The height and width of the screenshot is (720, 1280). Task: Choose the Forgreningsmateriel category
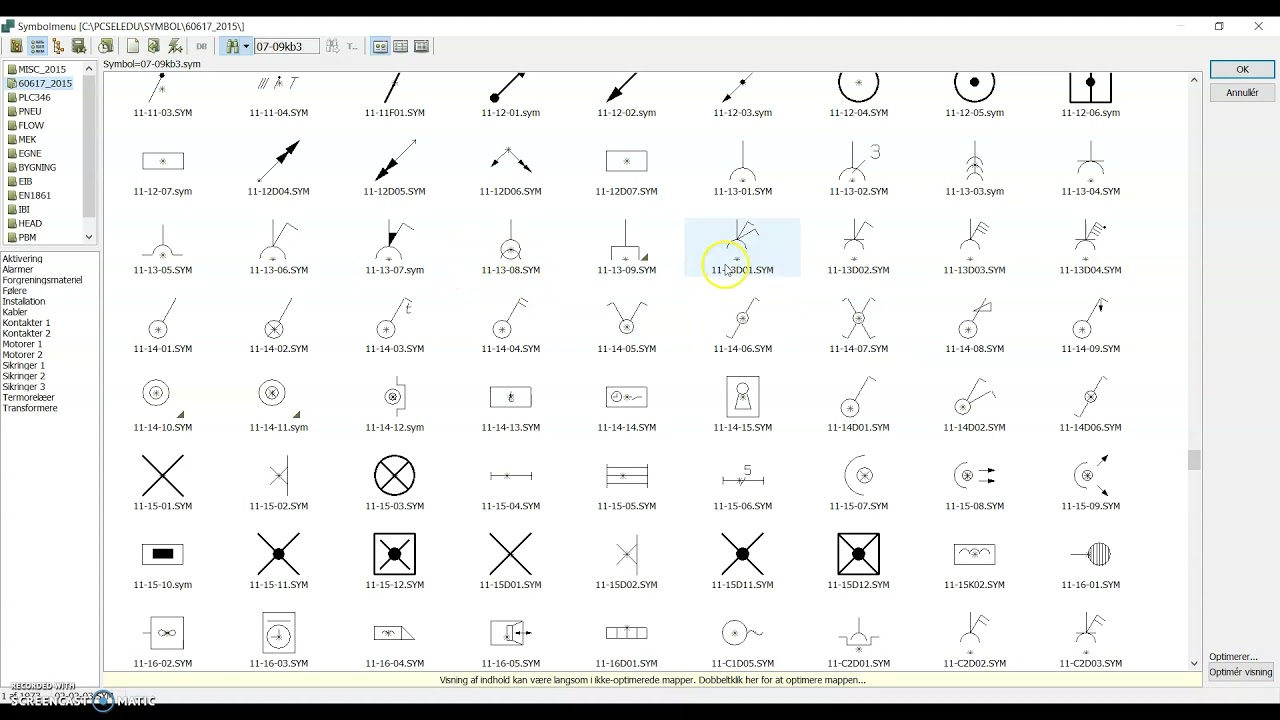pyautogui.click(x=42, y=280)
